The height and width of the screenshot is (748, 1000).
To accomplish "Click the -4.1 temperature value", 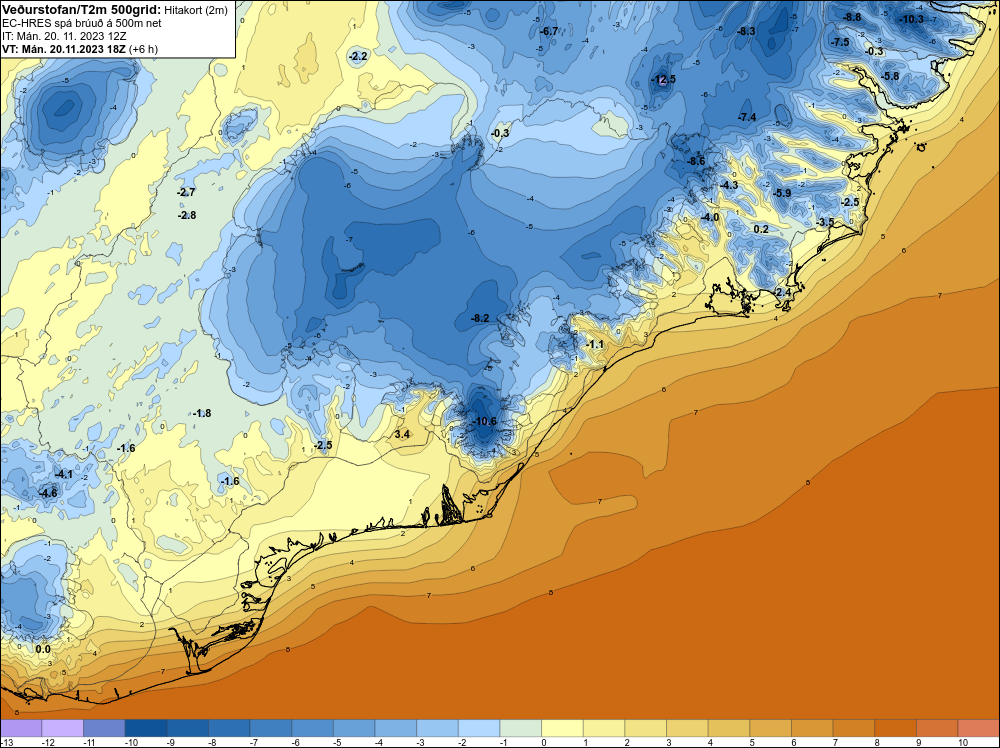I will coord(63,474).
